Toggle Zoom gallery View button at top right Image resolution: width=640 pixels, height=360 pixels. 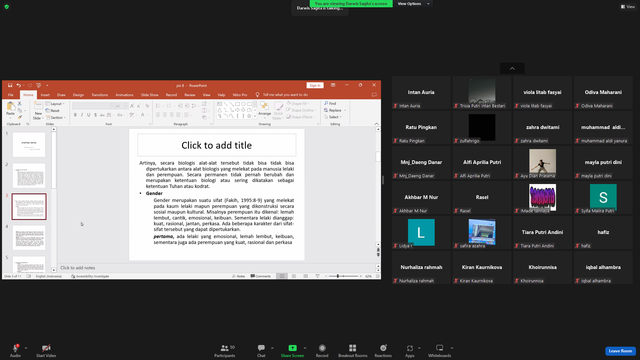pyautogui.click(x=628, y=7)
